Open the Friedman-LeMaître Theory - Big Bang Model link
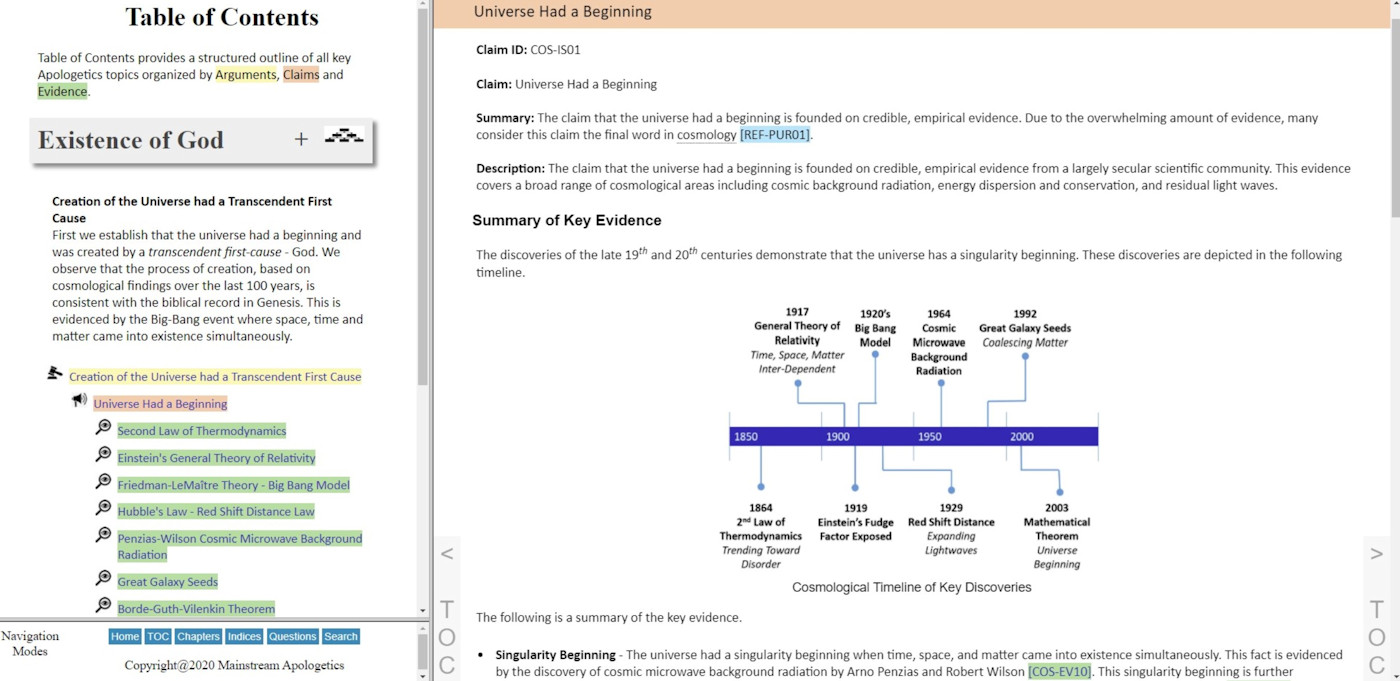1400x681 pixels. tap(233, 485)
